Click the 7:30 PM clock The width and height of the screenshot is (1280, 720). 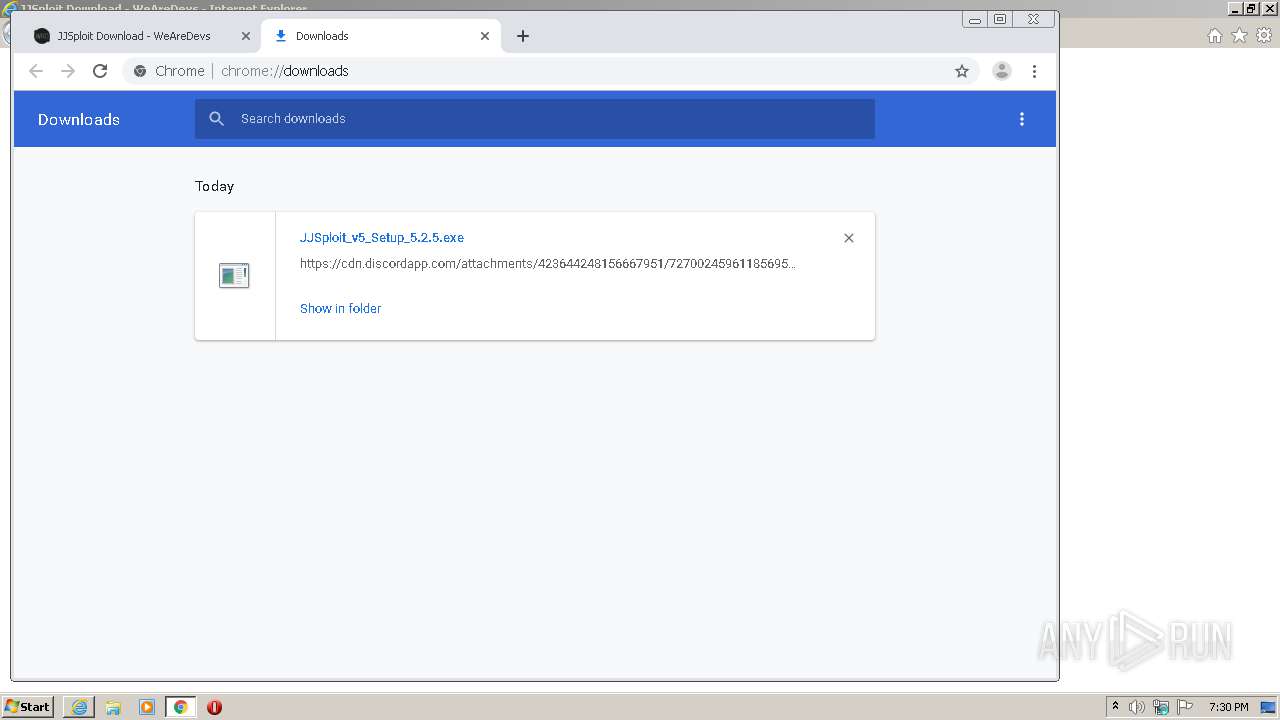pyautogui.click(x=1228, y=707)
